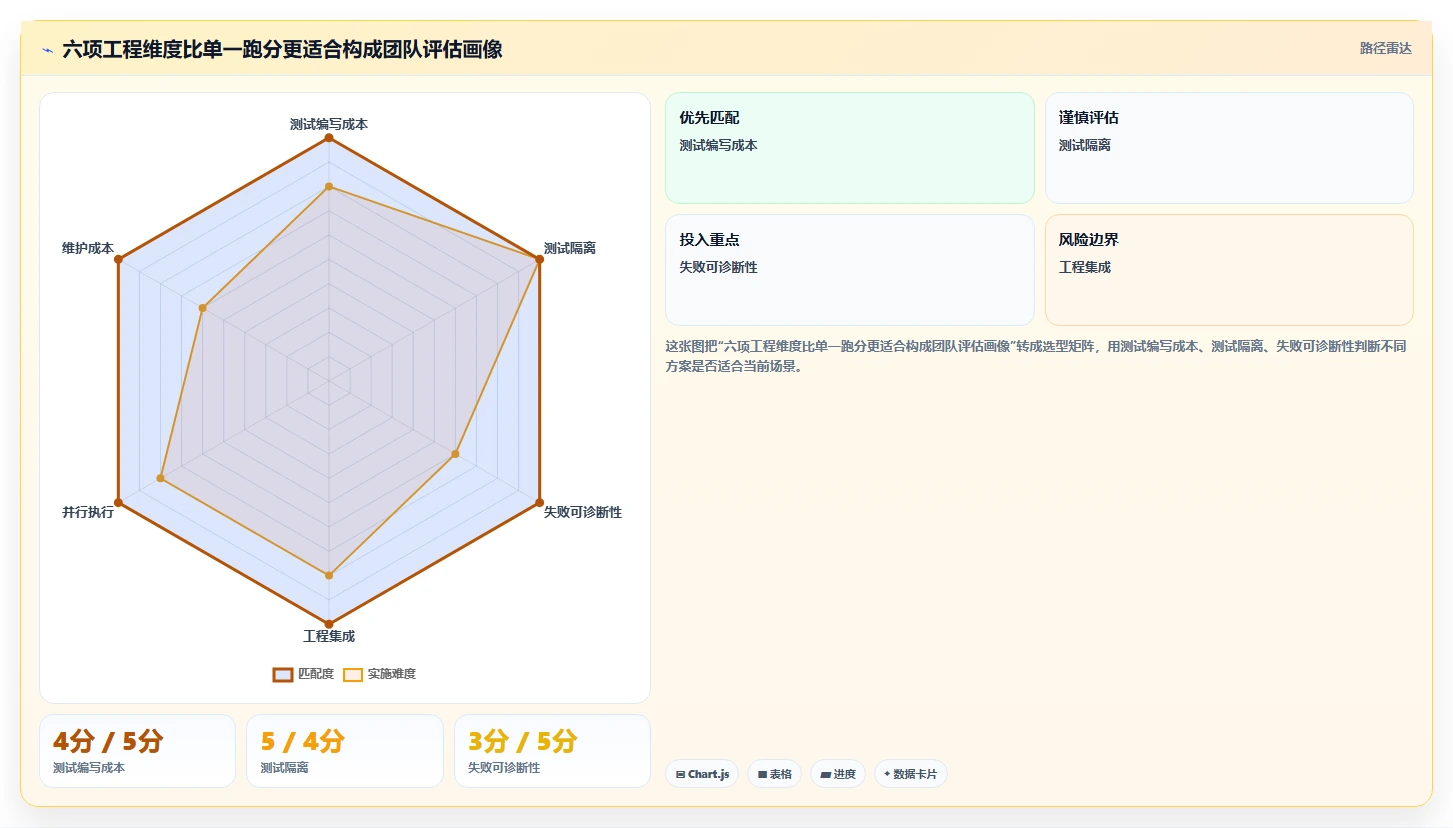This screenshot has height=828, width=1453.
Task: Click the 5 / 4分 score value
Action: click(303, 741)
